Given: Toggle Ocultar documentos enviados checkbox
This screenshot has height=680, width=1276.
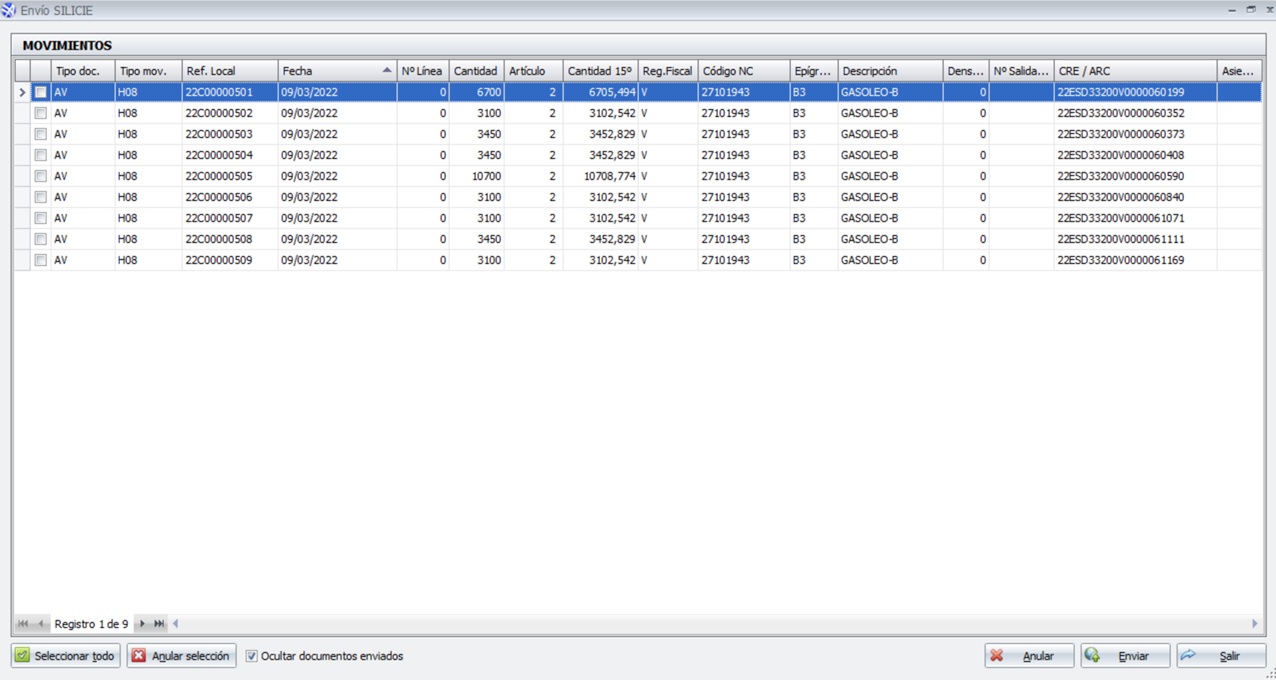Looking at the screenshot, I should tap(252, 656).
